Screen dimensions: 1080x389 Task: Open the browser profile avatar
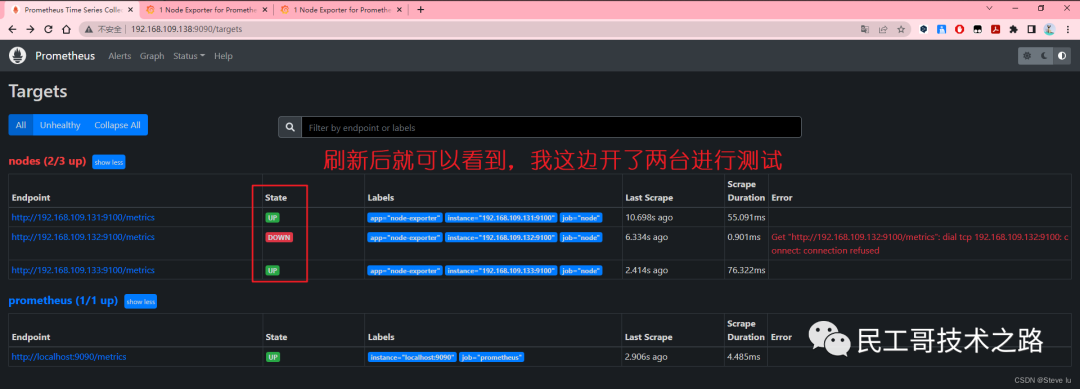click(x=1049, y=30)
